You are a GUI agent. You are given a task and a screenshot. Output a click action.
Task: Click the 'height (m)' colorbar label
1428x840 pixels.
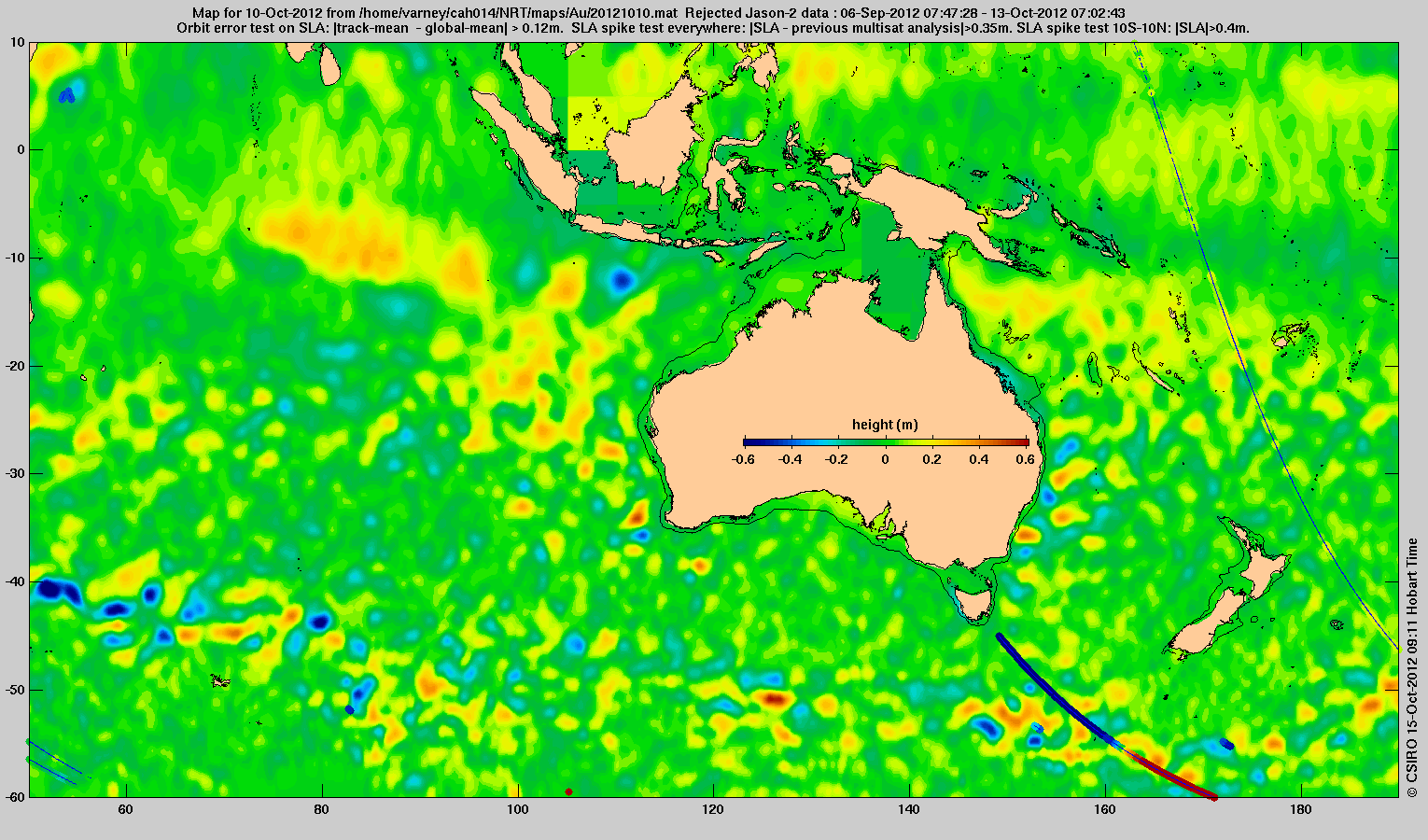tap(885, 425)
